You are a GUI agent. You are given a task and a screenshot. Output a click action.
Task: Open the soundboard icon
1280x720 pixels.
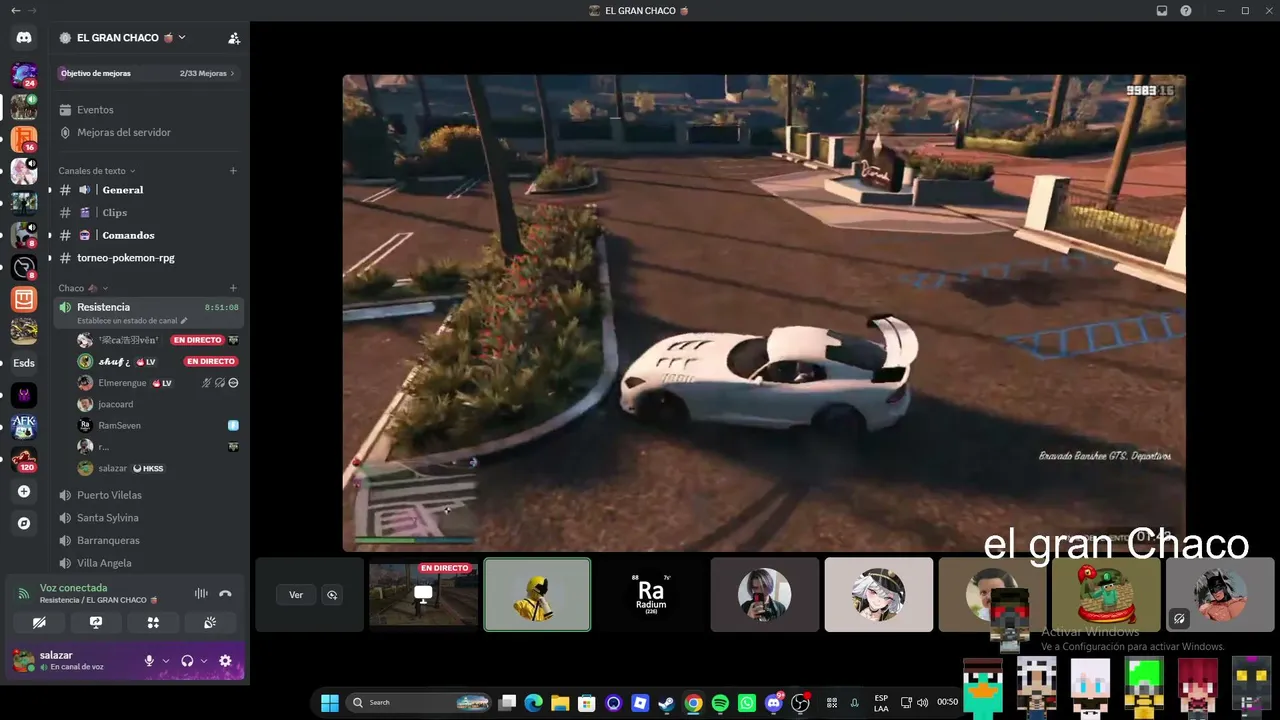(210, 622)
